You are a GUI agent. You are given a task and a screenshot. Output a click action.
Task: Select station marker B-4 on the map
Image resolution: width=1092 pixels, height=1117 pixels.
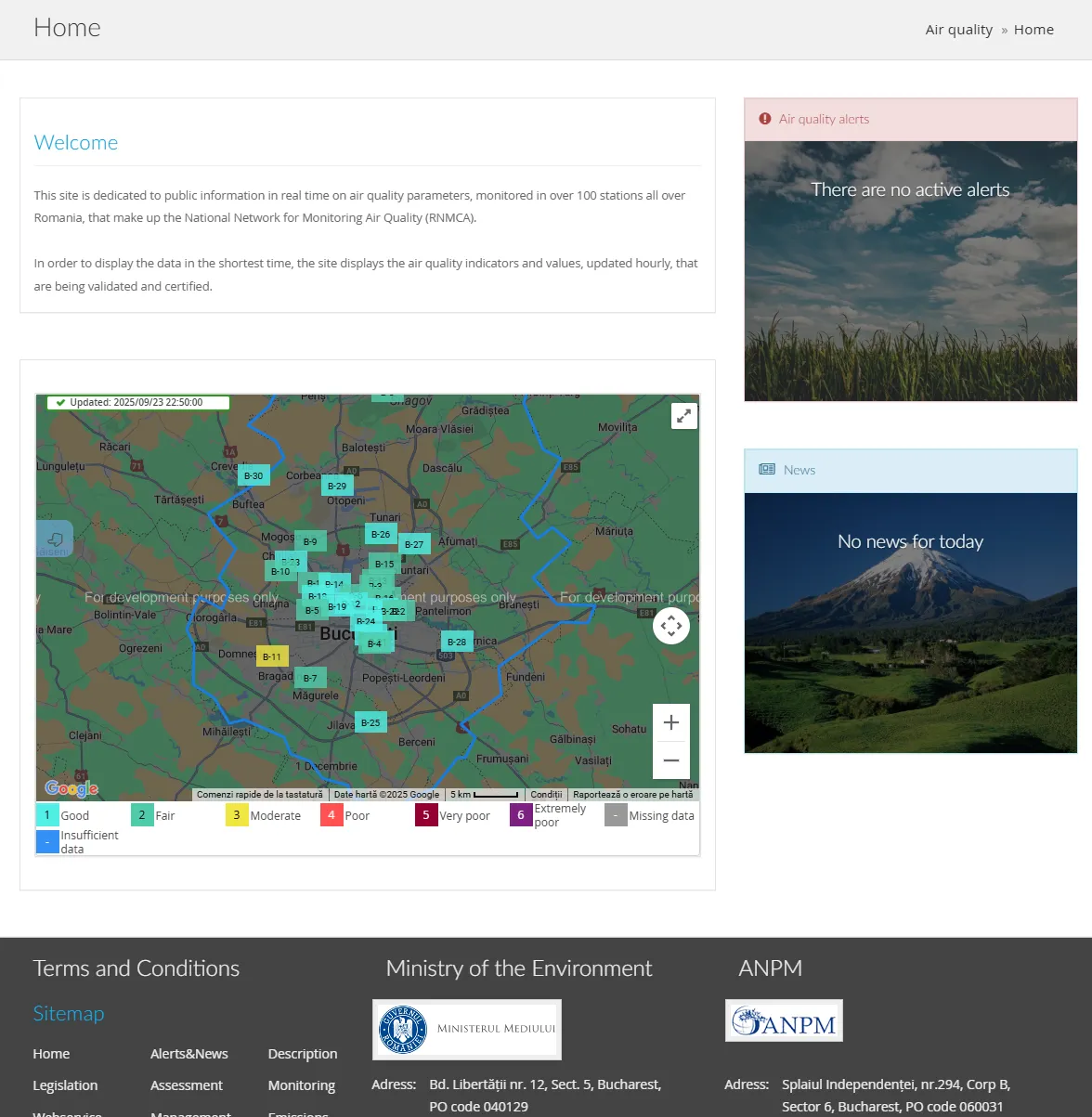point(375,643)
